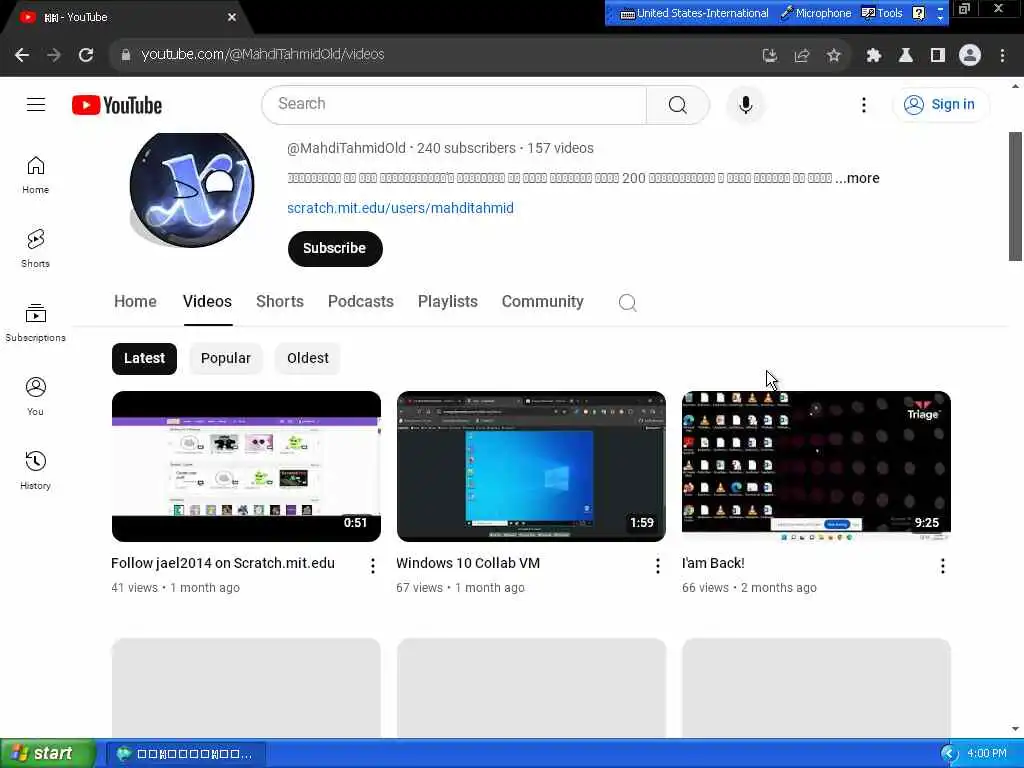Go to Home in the sidebar
The height and width of the screenshot is (768, 1024).
tap(35, 175)
